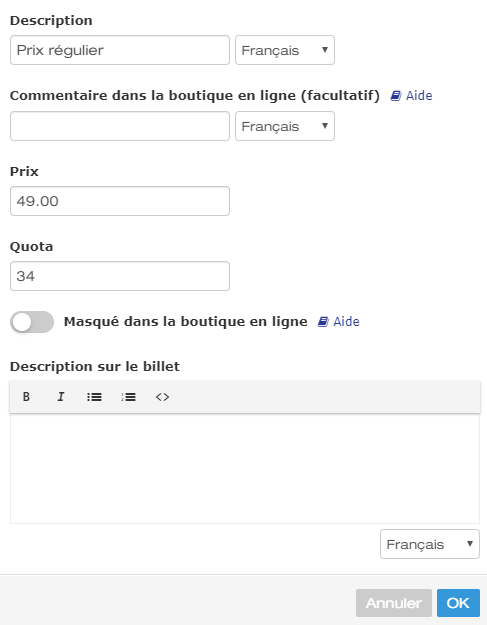
Task: Open the Commentaire language dropdown
Action: click(x=285, y=126)
